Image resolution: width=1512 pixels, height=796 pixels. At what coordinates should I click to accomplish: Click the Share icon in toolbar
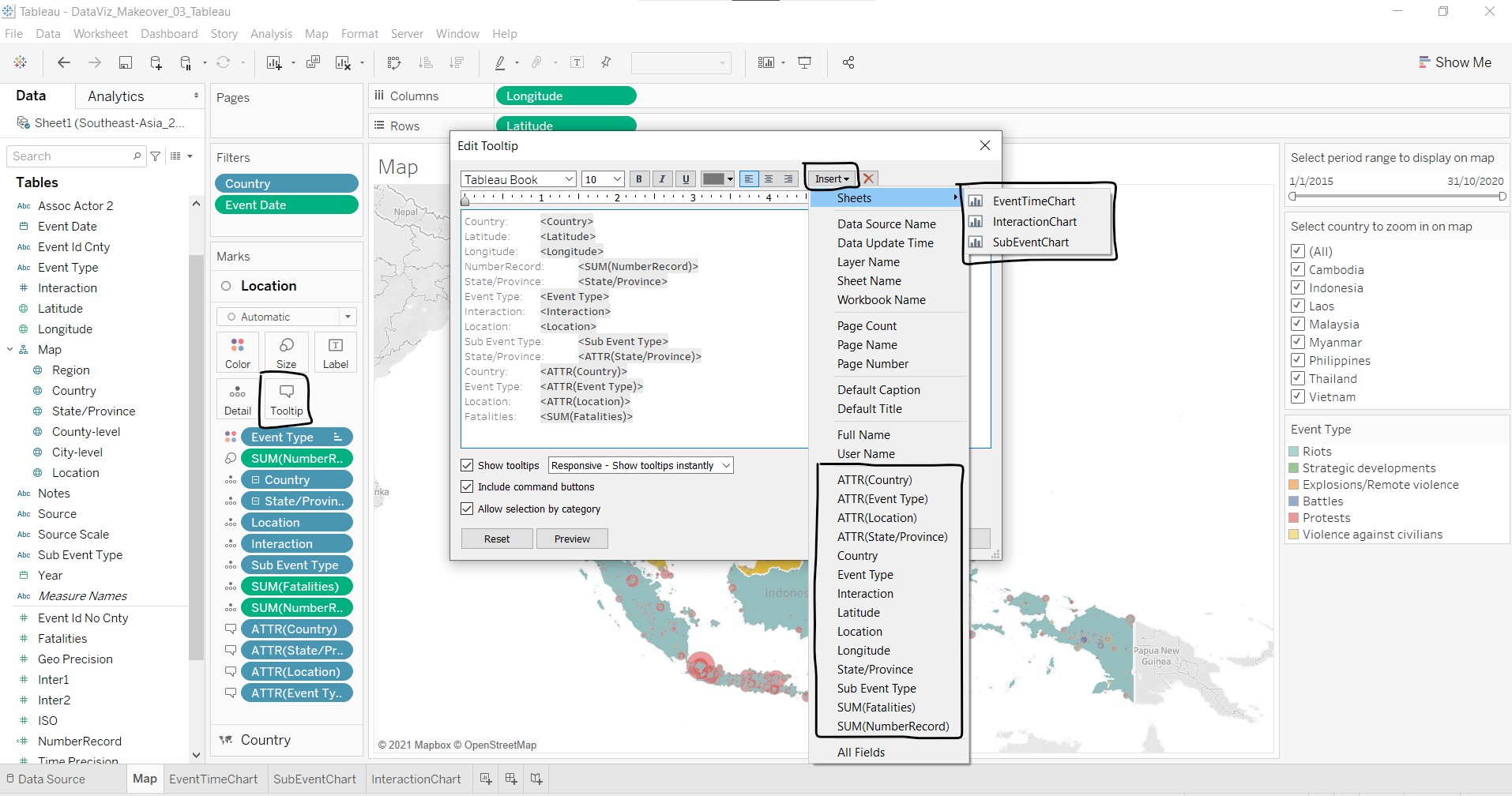click(848, 62)
